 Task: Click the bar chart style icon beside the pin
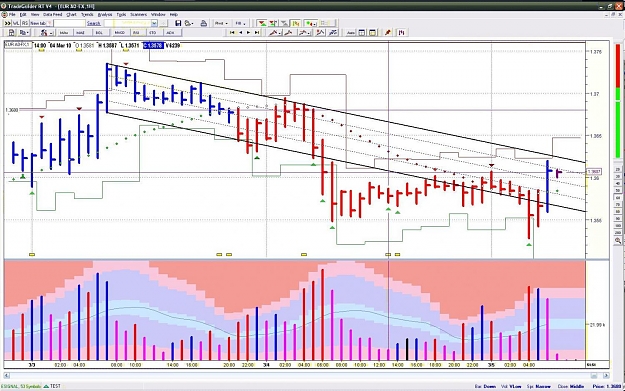pos(401,33)
